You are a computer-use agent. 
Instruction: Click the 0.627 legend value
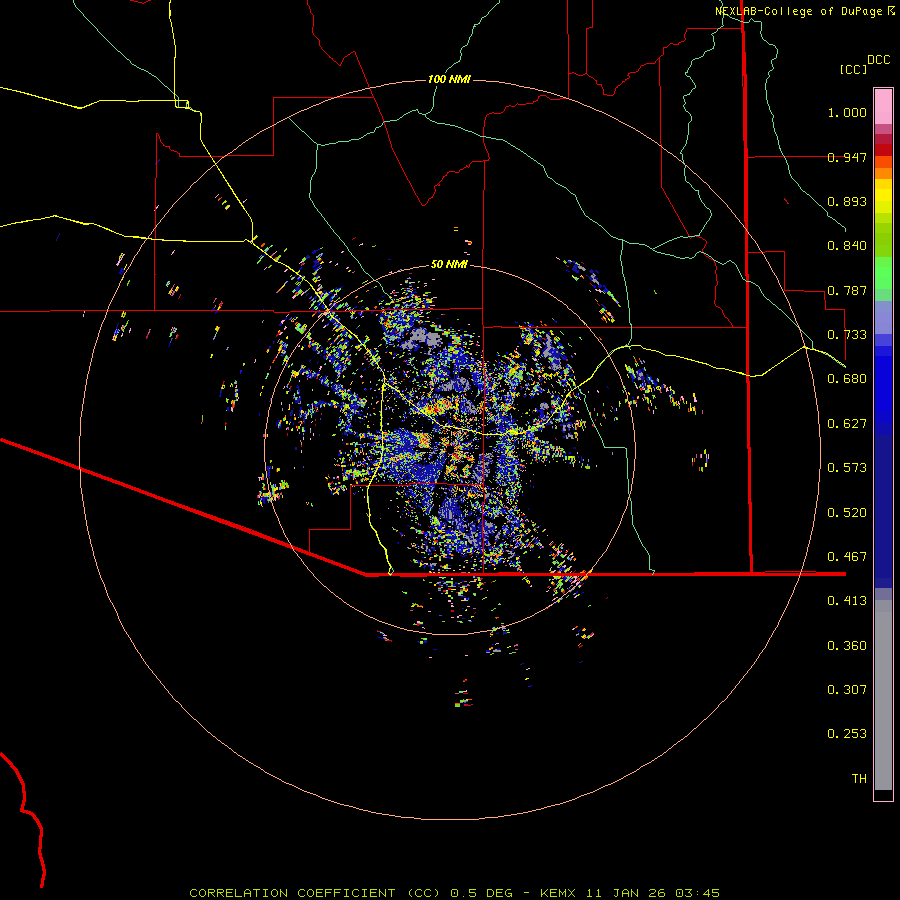tap(847, 424)
